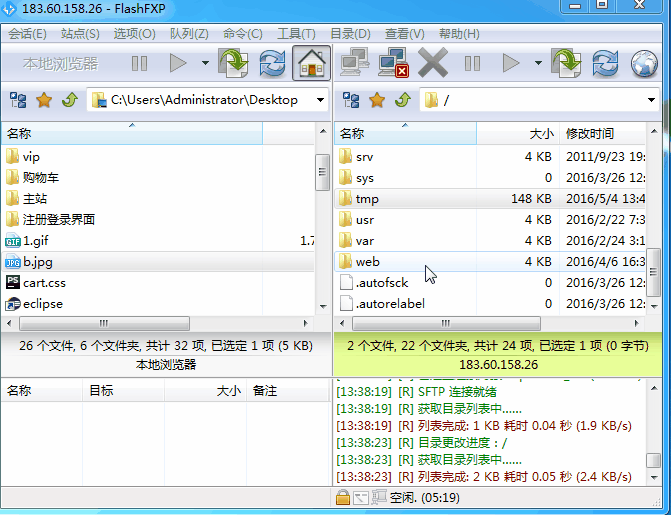This screenshot has width=671, height=515.
Task: Click the local pane vertical scrollbar thumb
Action: coord(322,172)
